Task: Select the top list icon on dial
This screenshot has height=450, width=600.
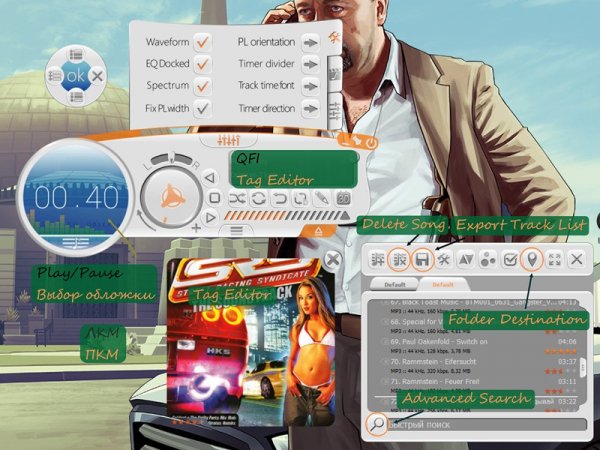Action: [x=76, y=55]
